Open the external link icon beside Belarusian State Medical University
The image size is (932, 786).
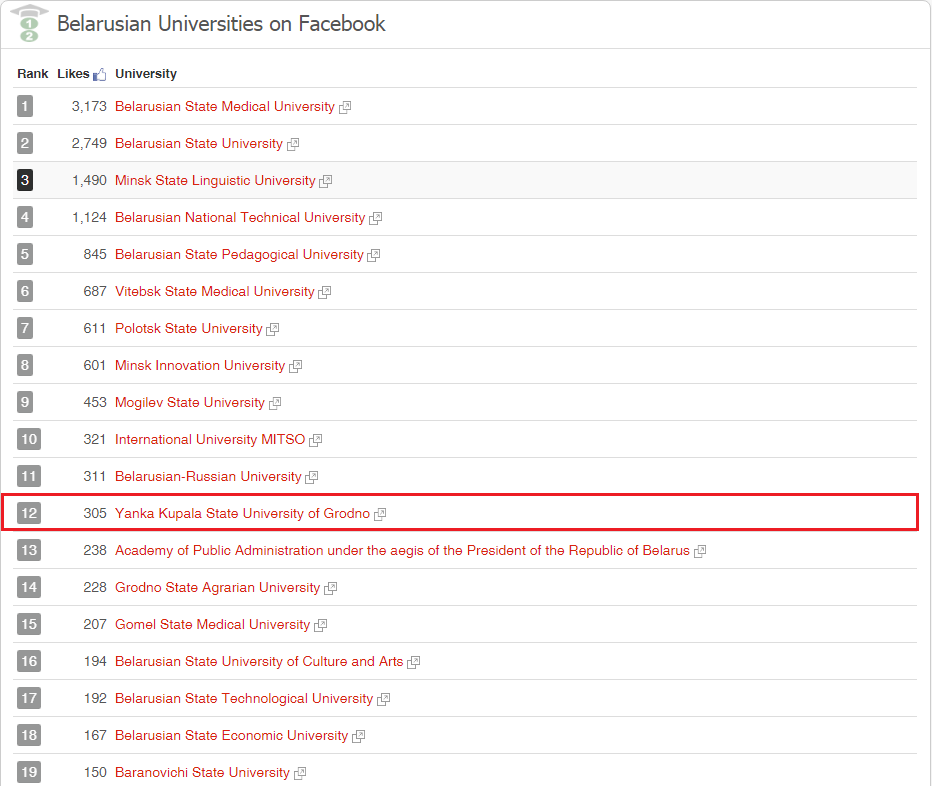tap(345, 108)
